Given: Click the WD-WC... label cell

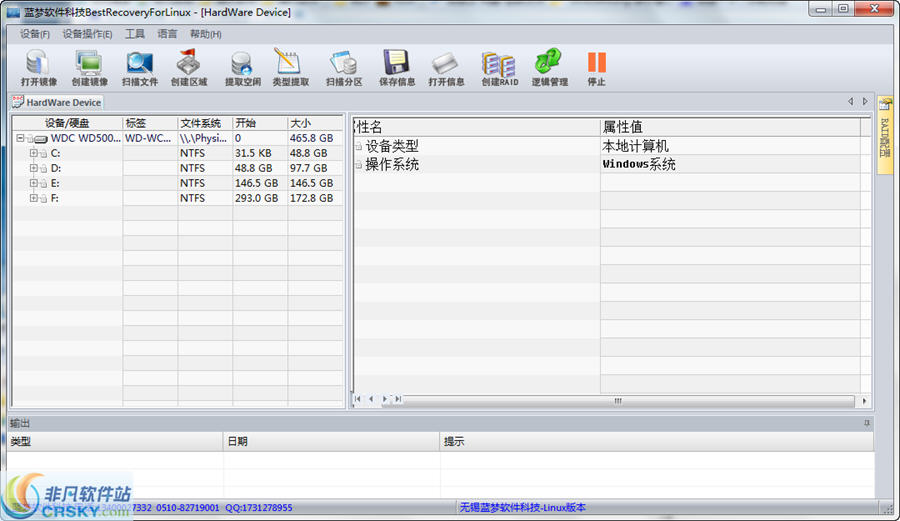Looking at the screenshot, I should (148, 138).
